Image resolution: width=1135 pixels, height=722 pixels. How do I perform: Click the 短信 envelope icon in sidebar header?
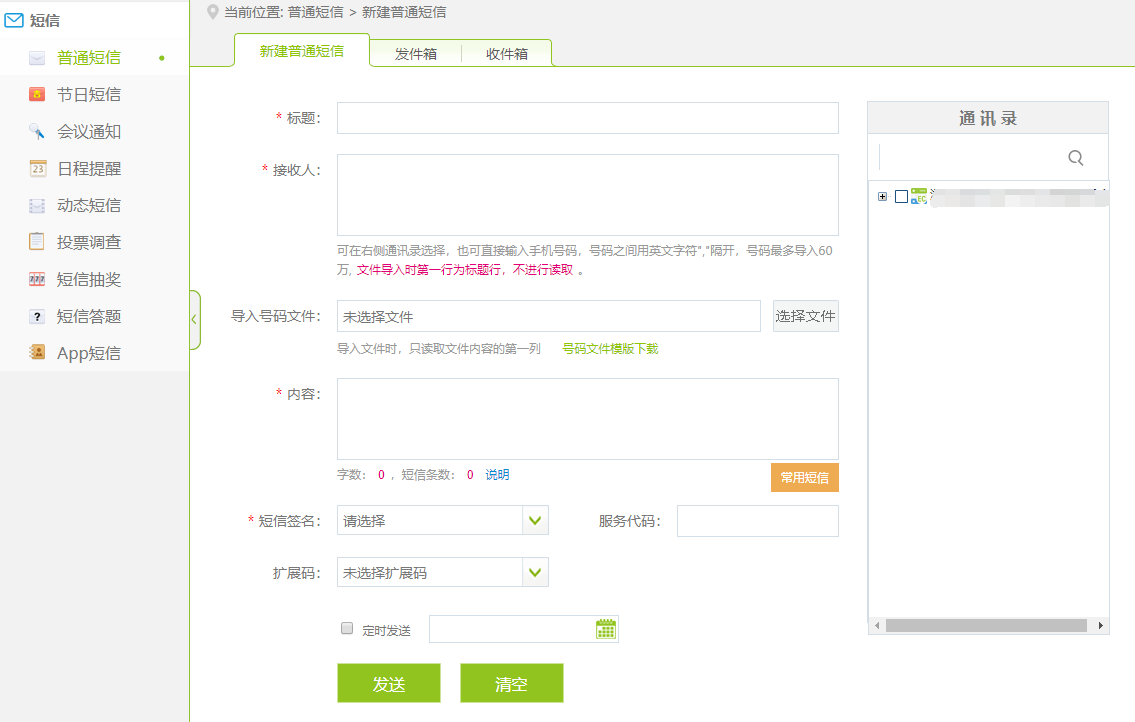click(14, 20)
